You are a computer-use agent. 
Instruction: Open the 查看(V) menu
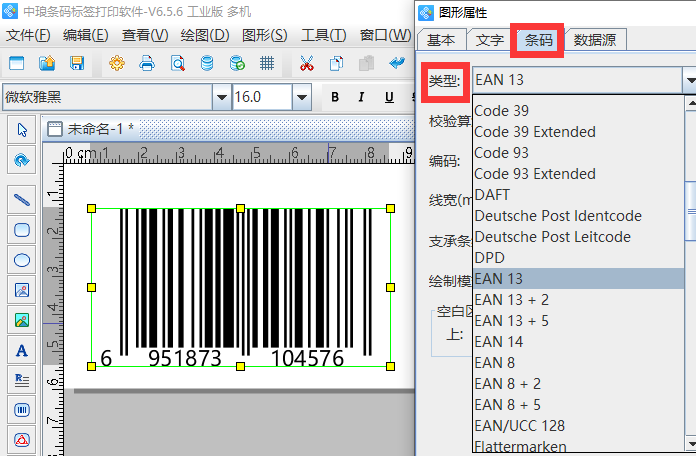(x=145, y=35)
